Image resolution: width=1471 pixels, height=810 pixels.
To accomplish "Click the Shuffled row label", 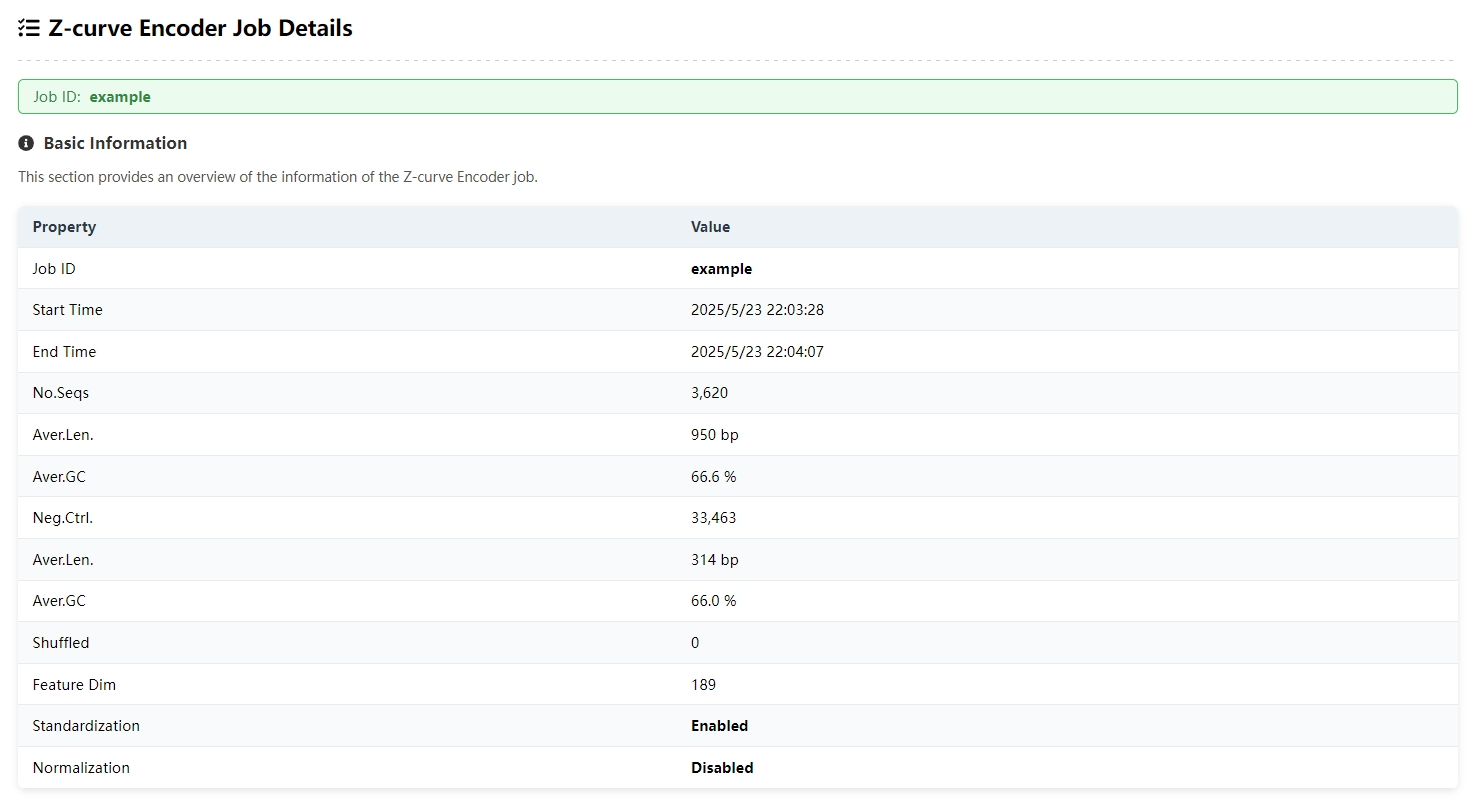I will (x=60, y=643).
